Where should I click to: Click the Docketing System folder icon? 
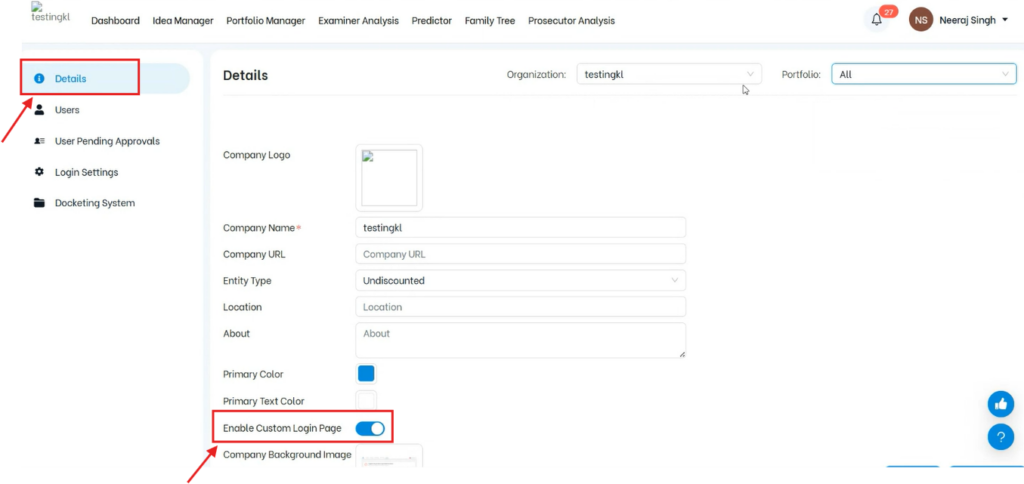point(39,203)
